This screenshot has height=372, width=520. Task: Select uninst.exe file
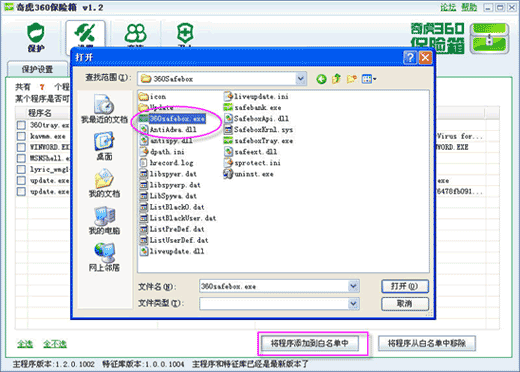click(x=248, y=174)
